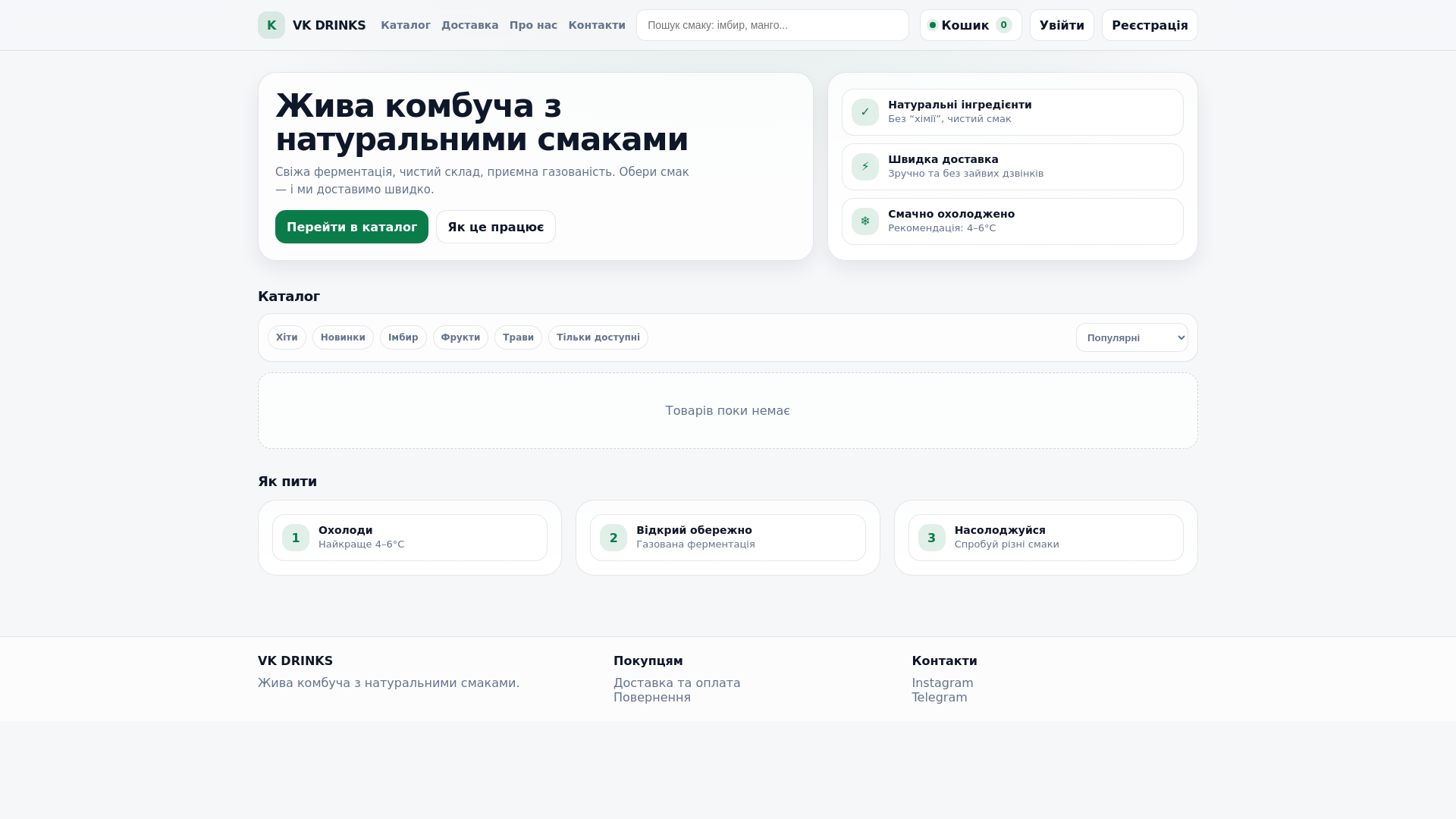Viewport: 1456px width, 819px height.
Task: Click the checkmark icon for natural ingredients
Action: click(864, 112)
